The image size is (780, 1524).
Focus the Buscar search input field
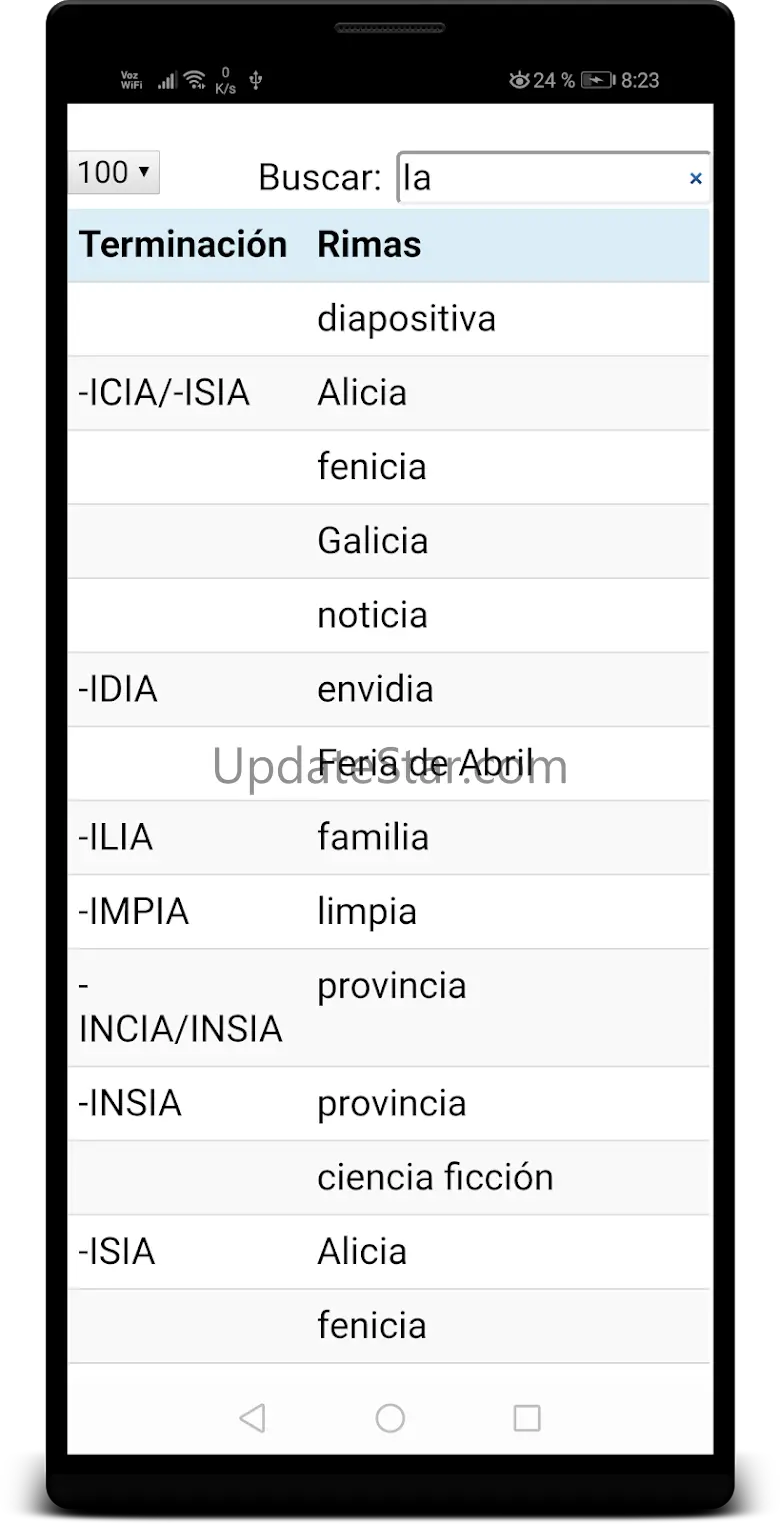pyautogui.click(x=554, y=178)
